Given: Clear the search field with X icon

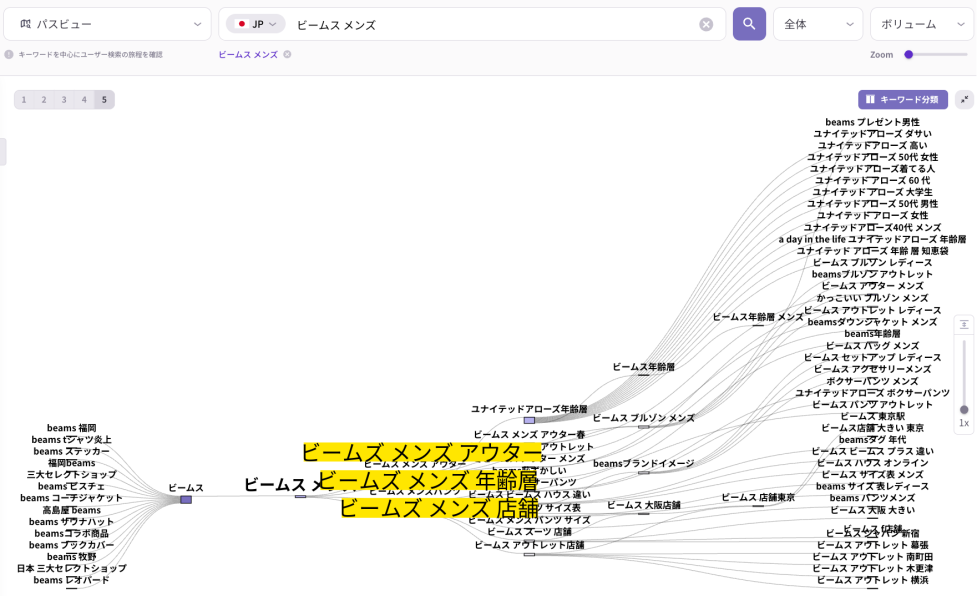Looking at the screenshot, I should [x=706, y=24].
